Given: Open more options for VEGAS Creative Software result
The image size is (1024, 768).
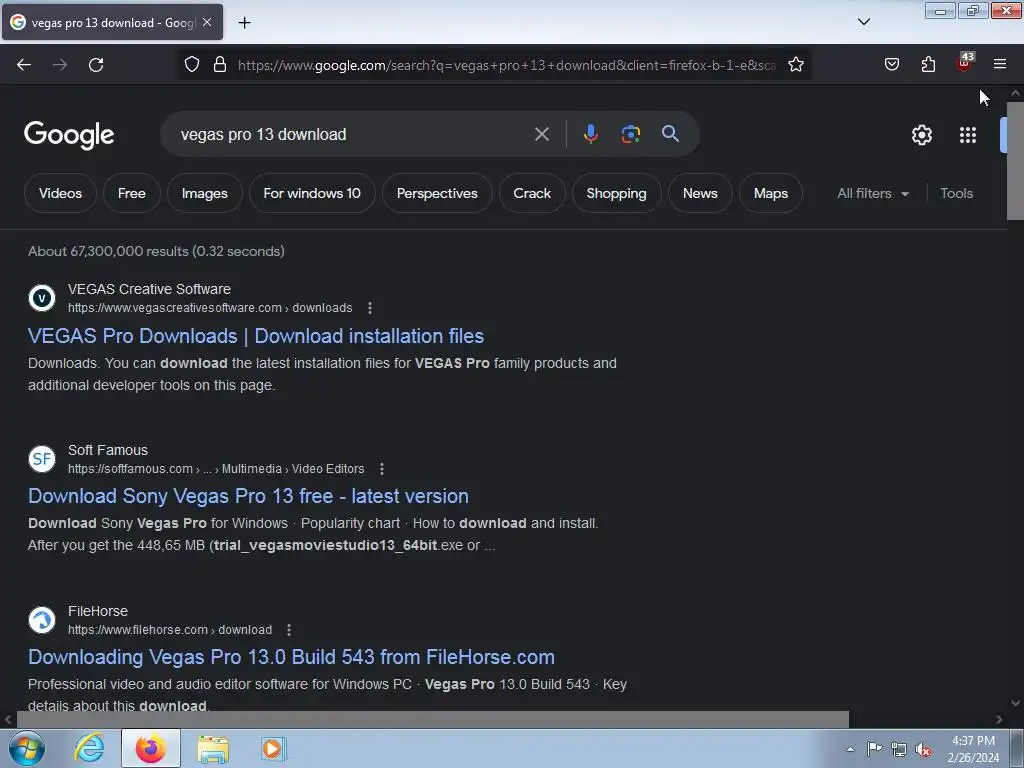Looking at the screenshot, I should click(370, 308).
